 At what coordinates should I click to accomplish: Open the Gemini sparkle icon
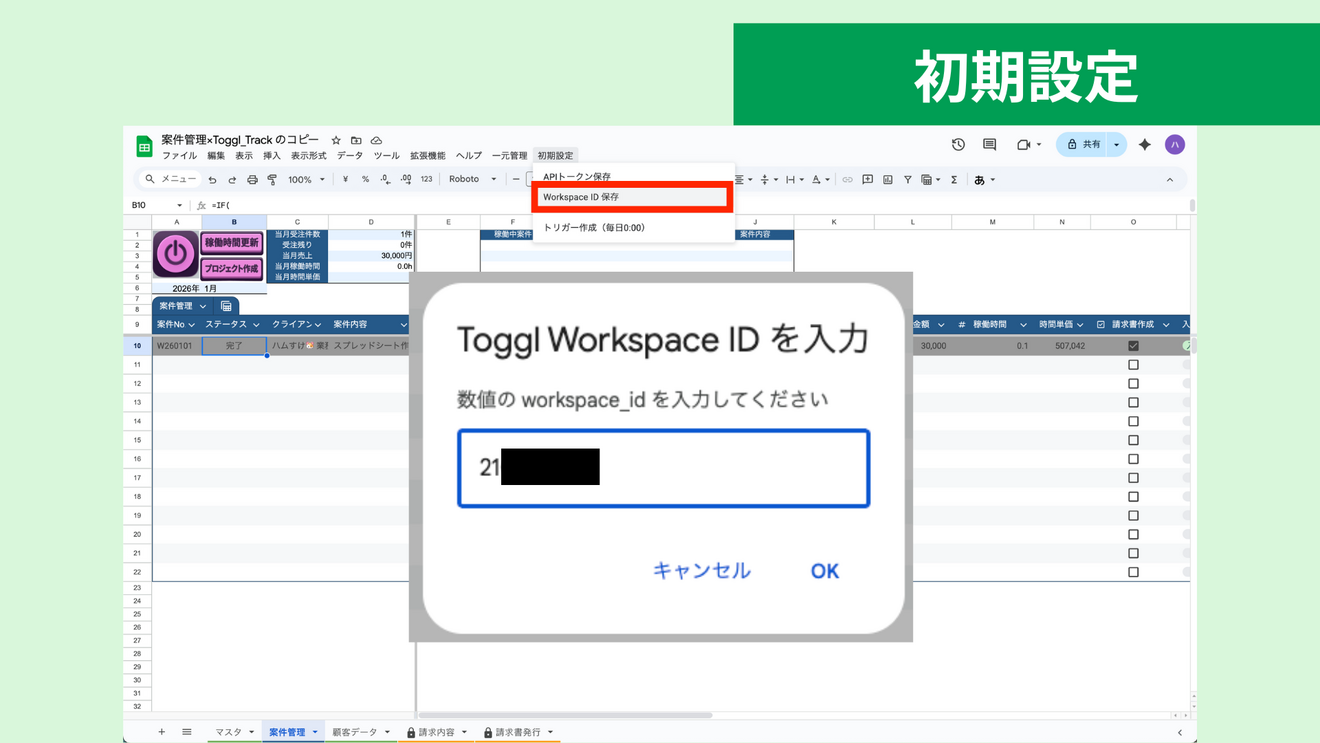coord(1145,145)
